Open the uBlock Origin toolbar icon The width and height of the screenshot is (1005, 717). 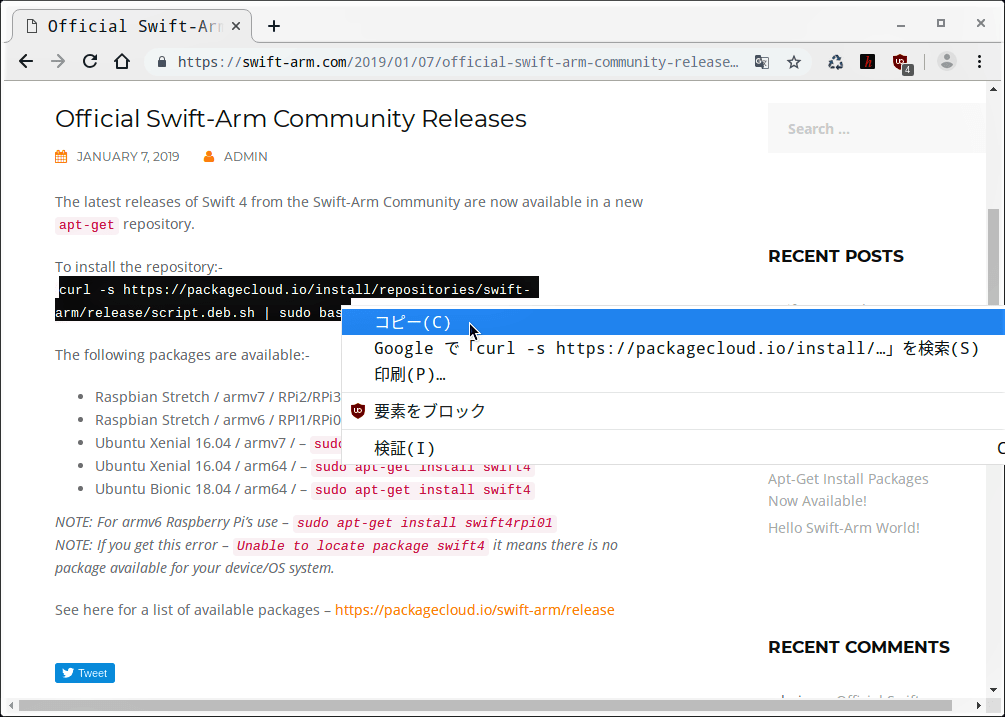click(902, 63)
